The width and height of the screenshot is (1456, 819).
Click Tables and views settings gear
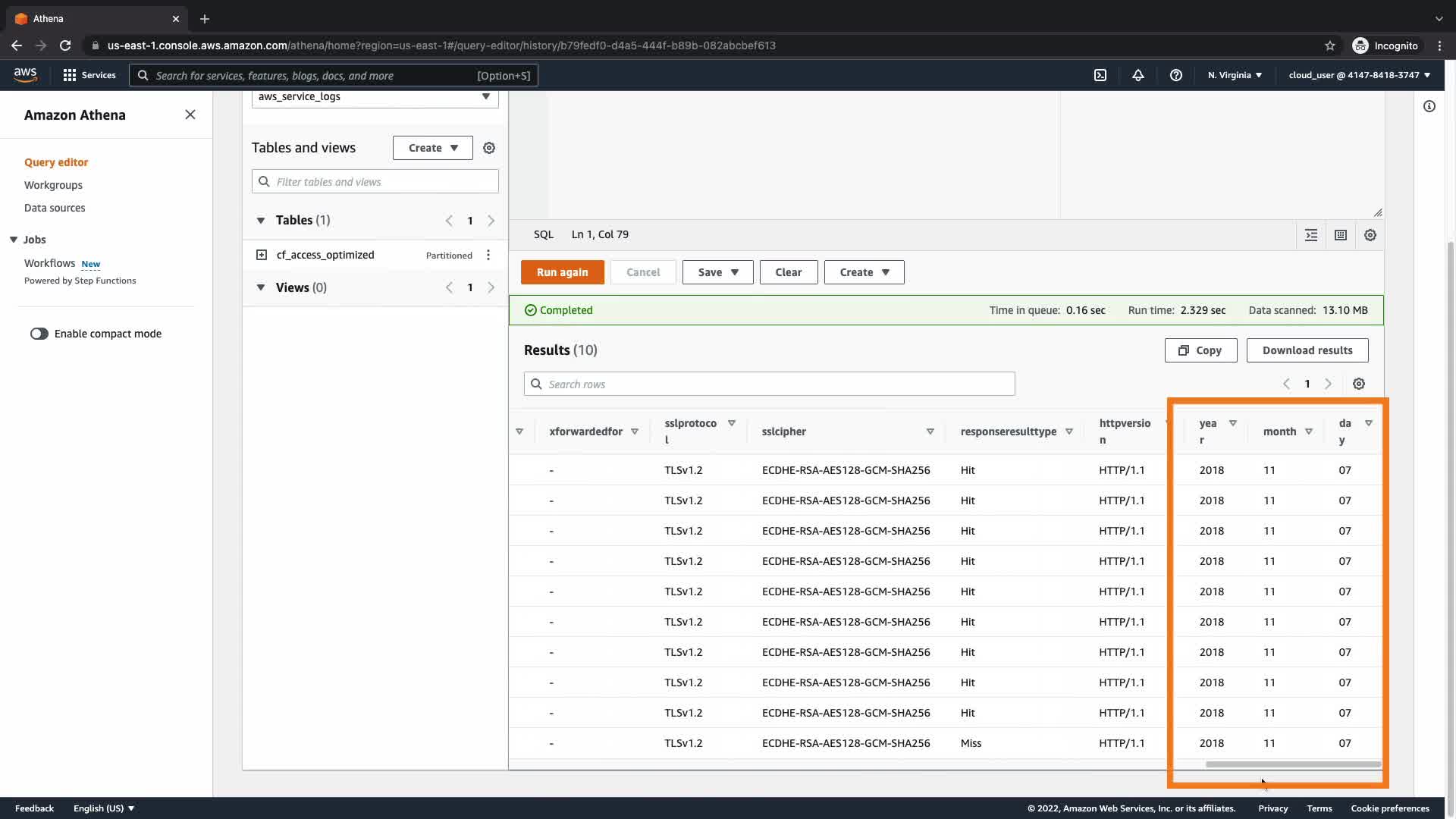pos(489,148)
